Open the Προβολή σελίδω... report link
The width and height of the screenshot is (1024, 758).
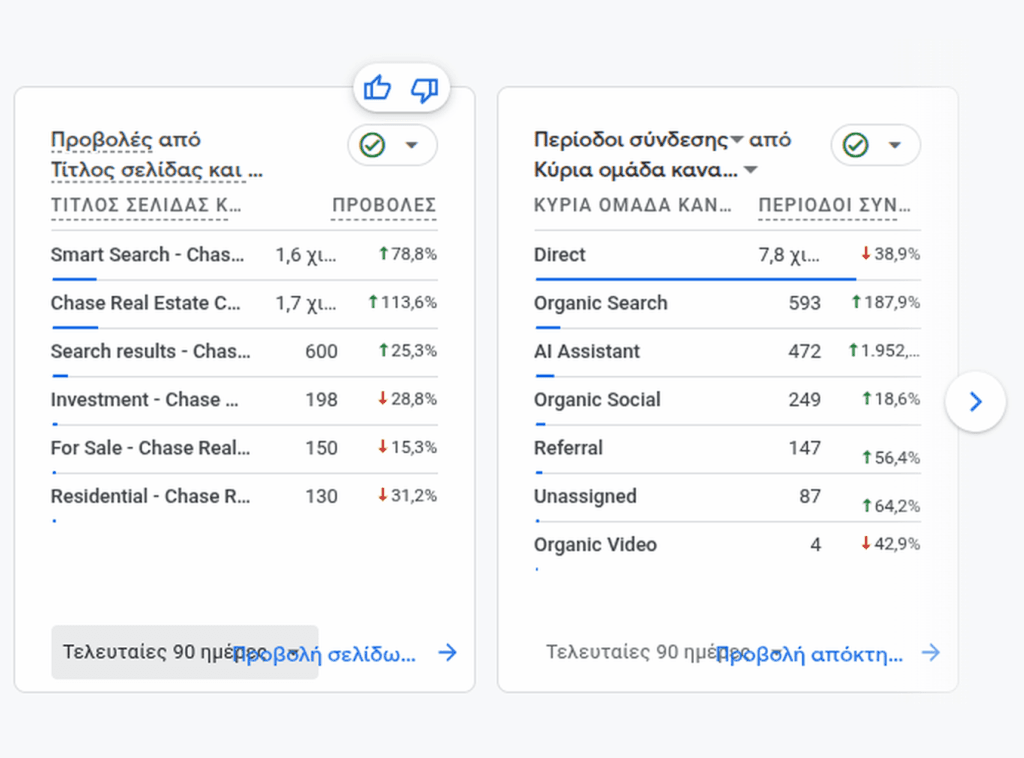point(325,654)
